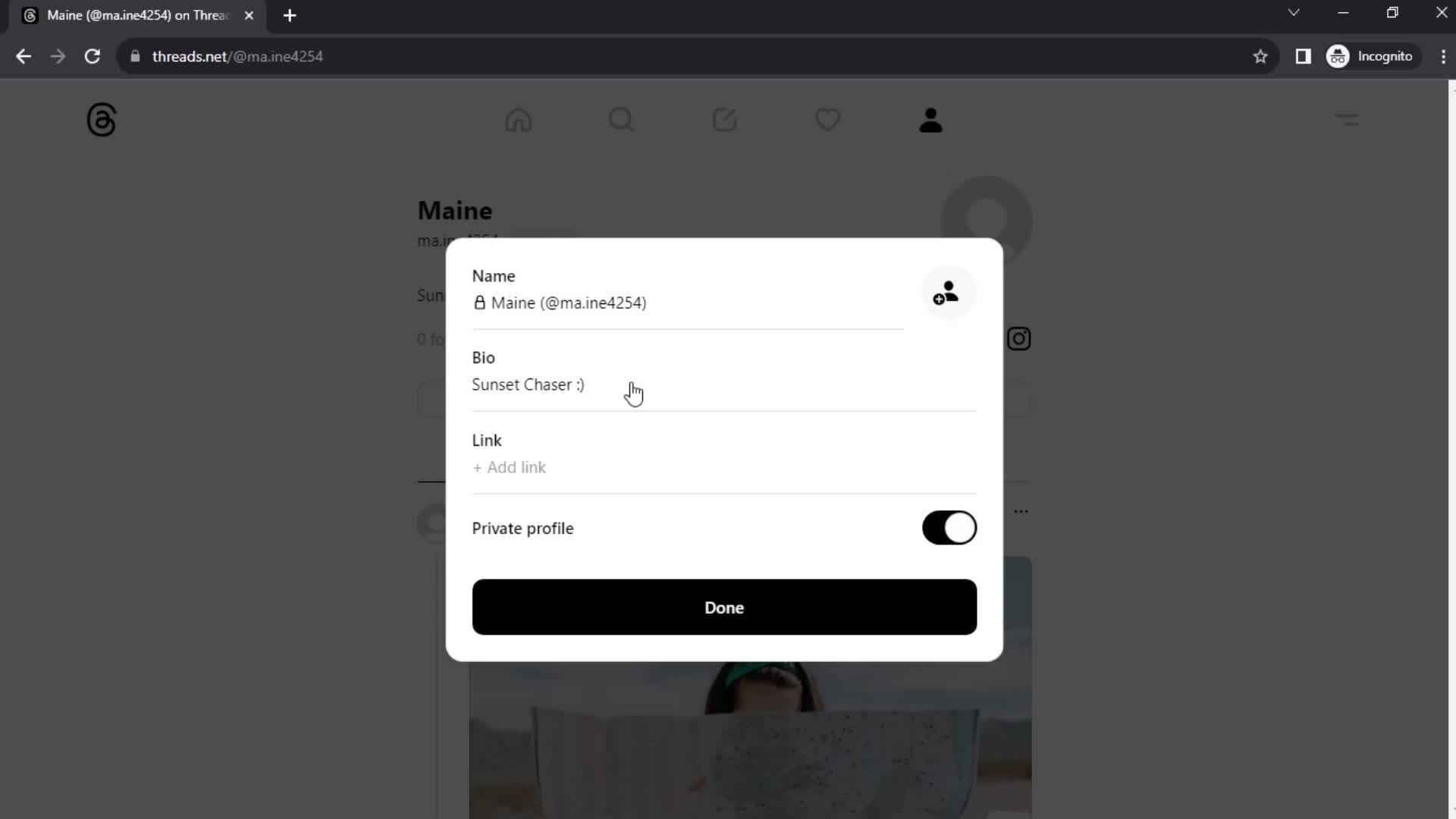Viewport: 1456px width, 819px height.
Task: Open the activity/heart icon
Action: 828,118
